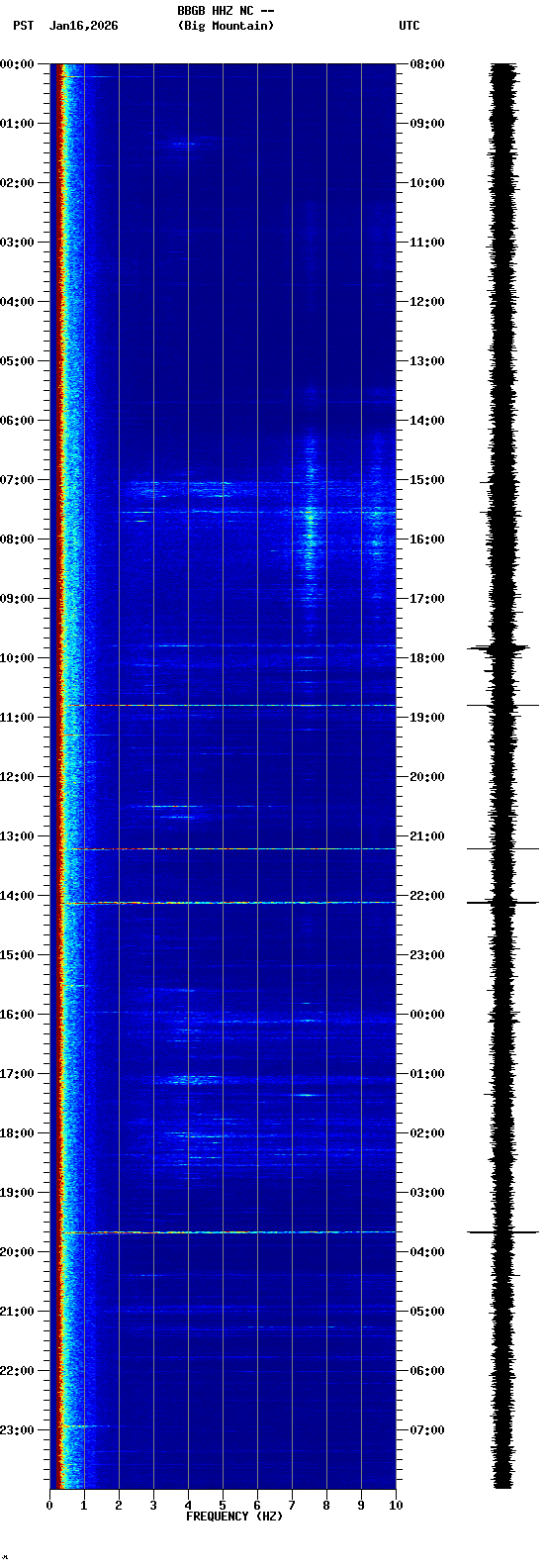Click the 'UTC' timezone header
The image size is (546, 1568).
pyautogui.click(x=409, y=26)
